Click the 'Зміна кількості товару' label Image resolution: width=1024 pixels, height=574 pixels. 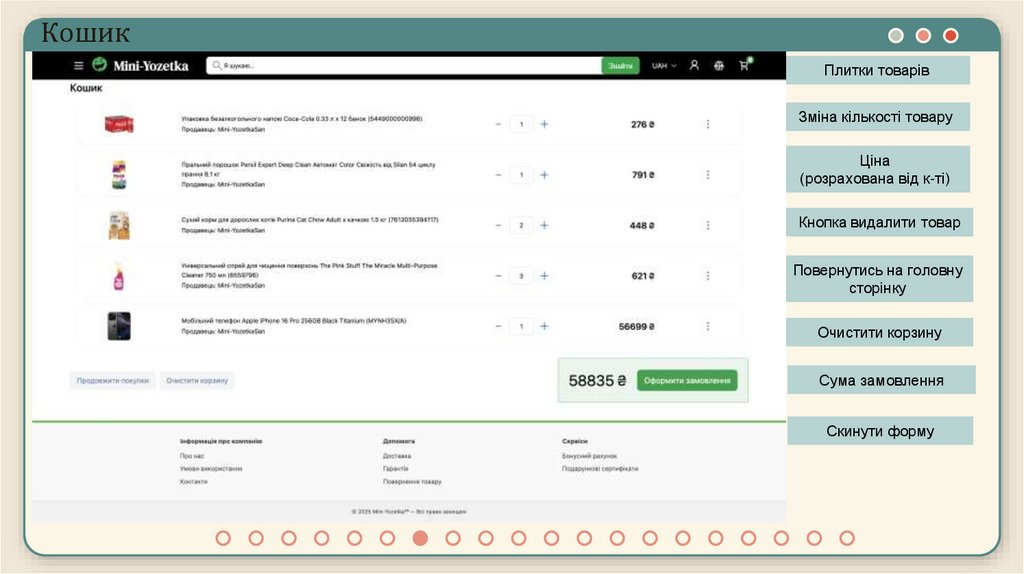tap(877, 117)
